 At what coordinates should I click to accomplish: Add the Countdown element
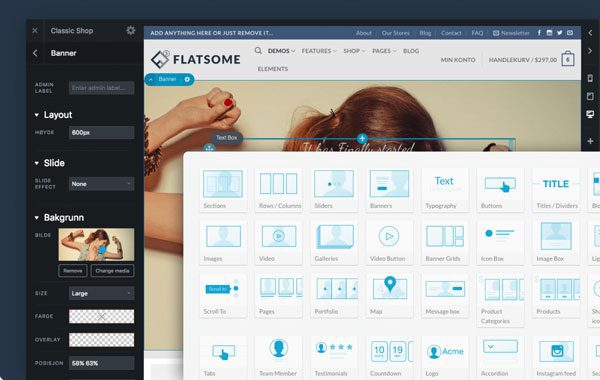click(x=390, y=357)
